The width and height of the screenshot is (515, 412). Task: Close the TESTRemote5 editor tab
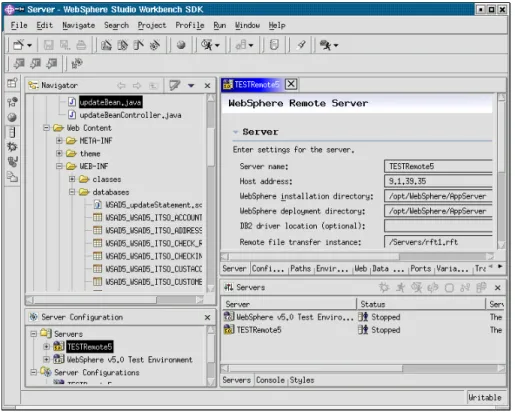291,84
